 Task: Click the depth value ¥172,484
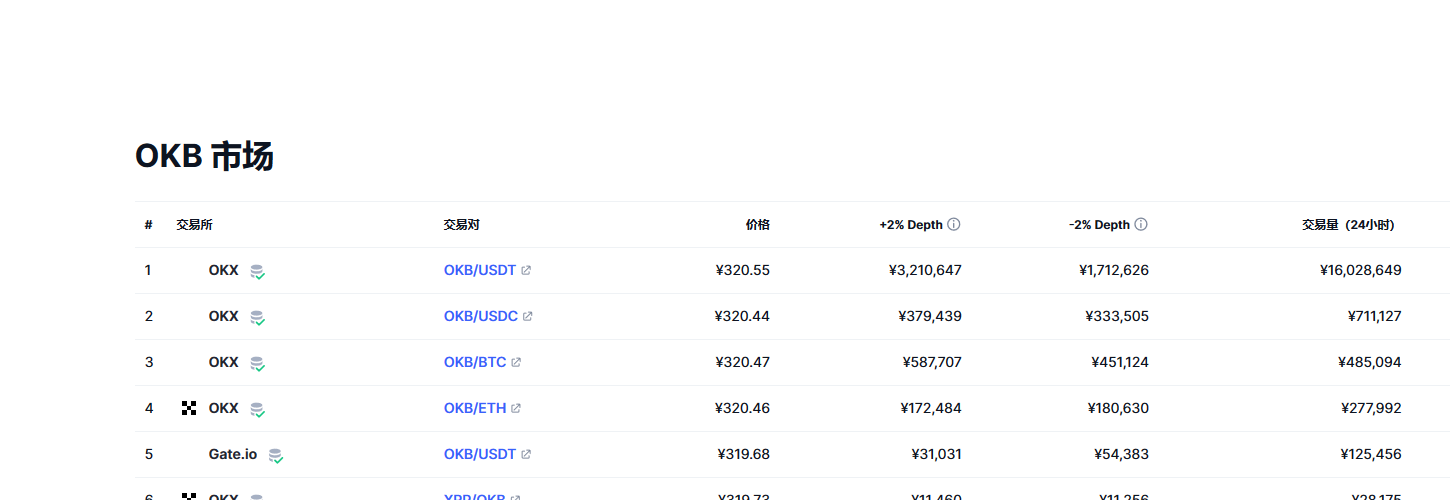tap(931, 408)
